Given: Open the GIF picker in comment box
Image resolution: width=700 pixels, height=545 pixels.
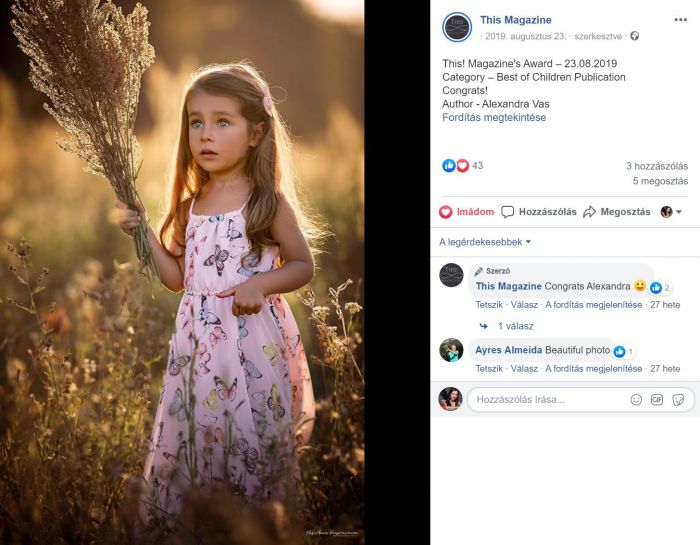Looking at the screenshot, I should pos(657,399).
